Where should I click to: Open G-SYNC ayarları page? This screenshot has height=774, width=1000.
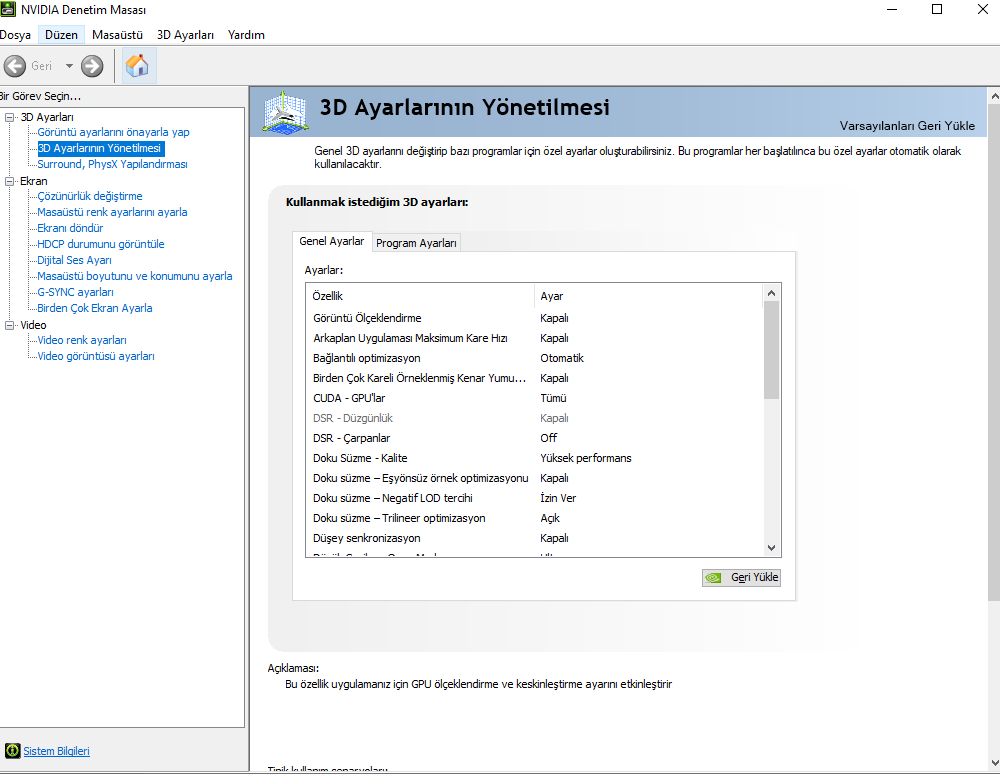coord(75,292)
